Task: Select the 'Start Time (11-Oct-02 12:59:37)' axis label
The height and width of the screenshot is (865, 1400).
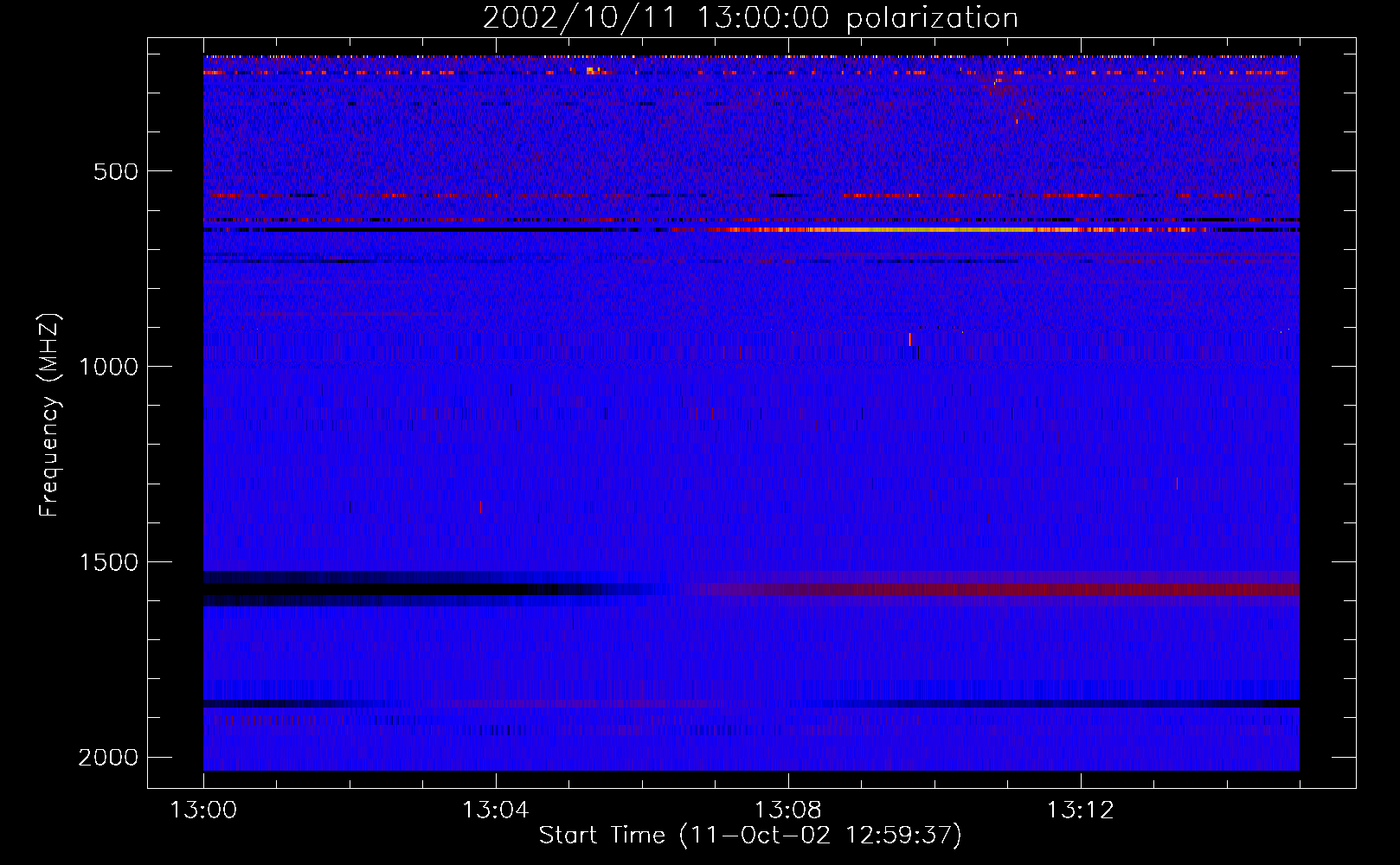Action: tap(750, 836)
